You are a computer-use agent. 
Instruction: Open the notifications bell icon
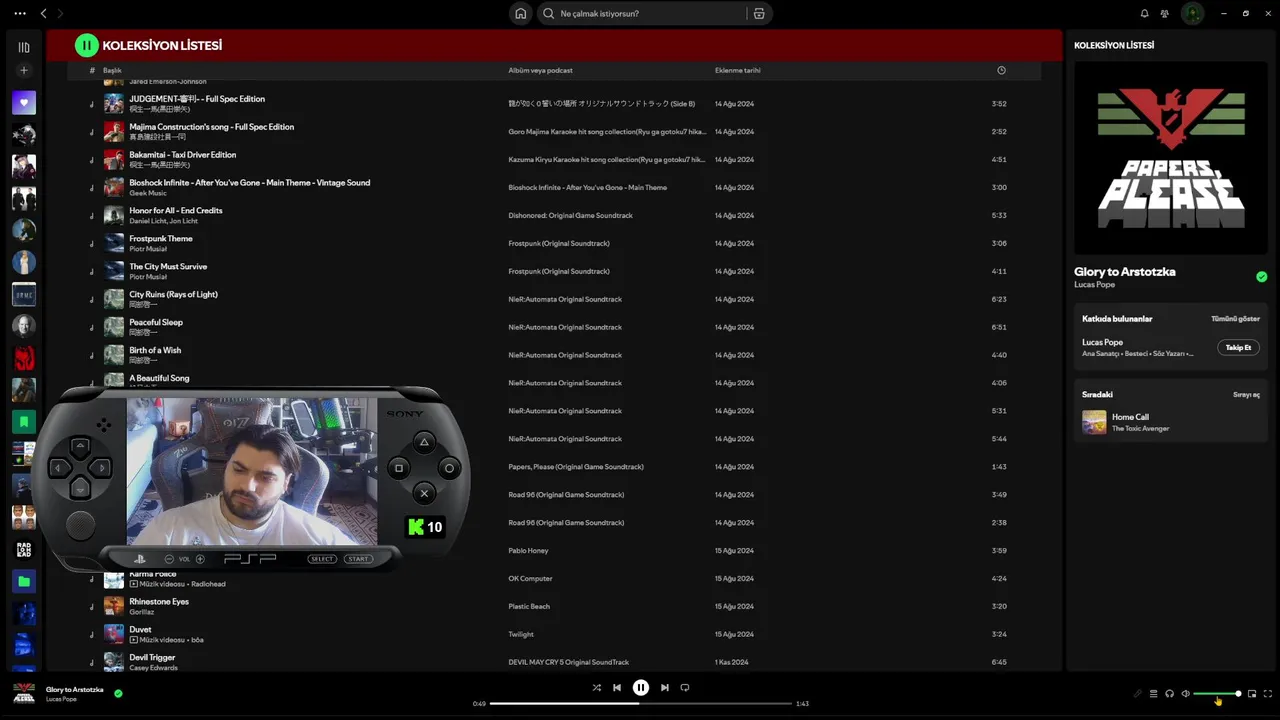pyautogui.click(x=1145, y=13)
